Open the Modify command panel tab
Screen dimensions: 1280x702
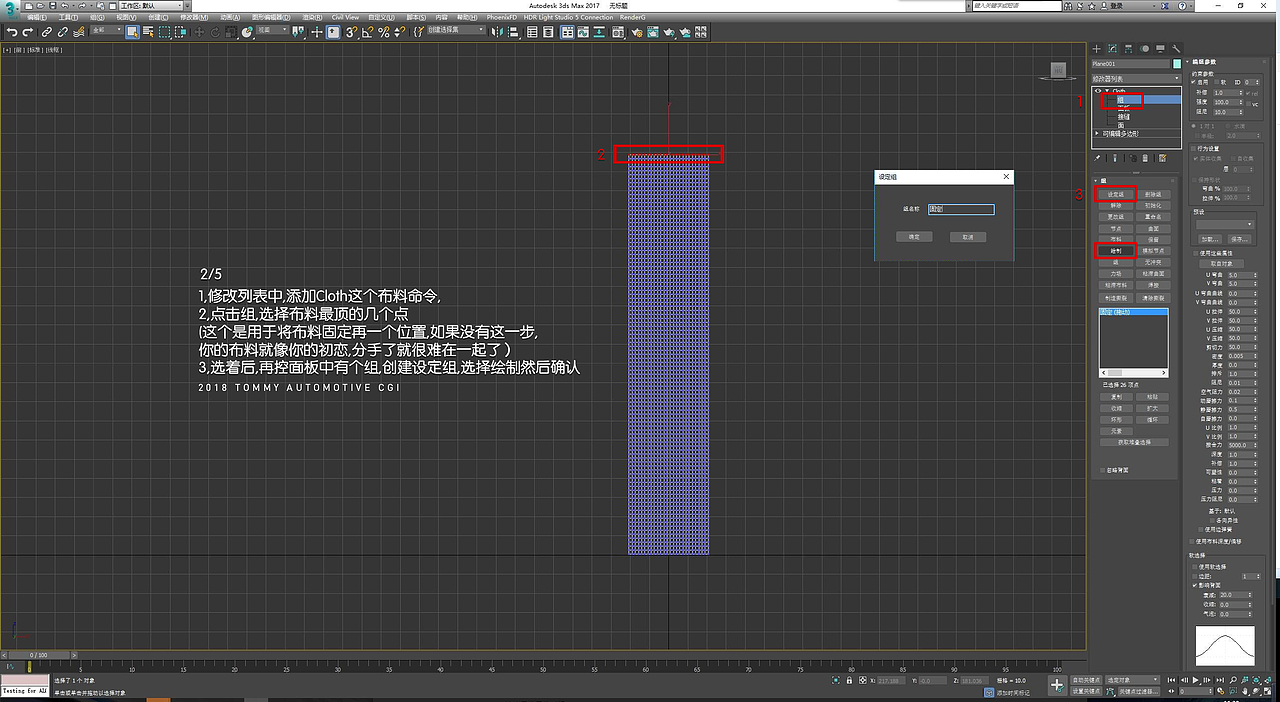[1112, 49]
